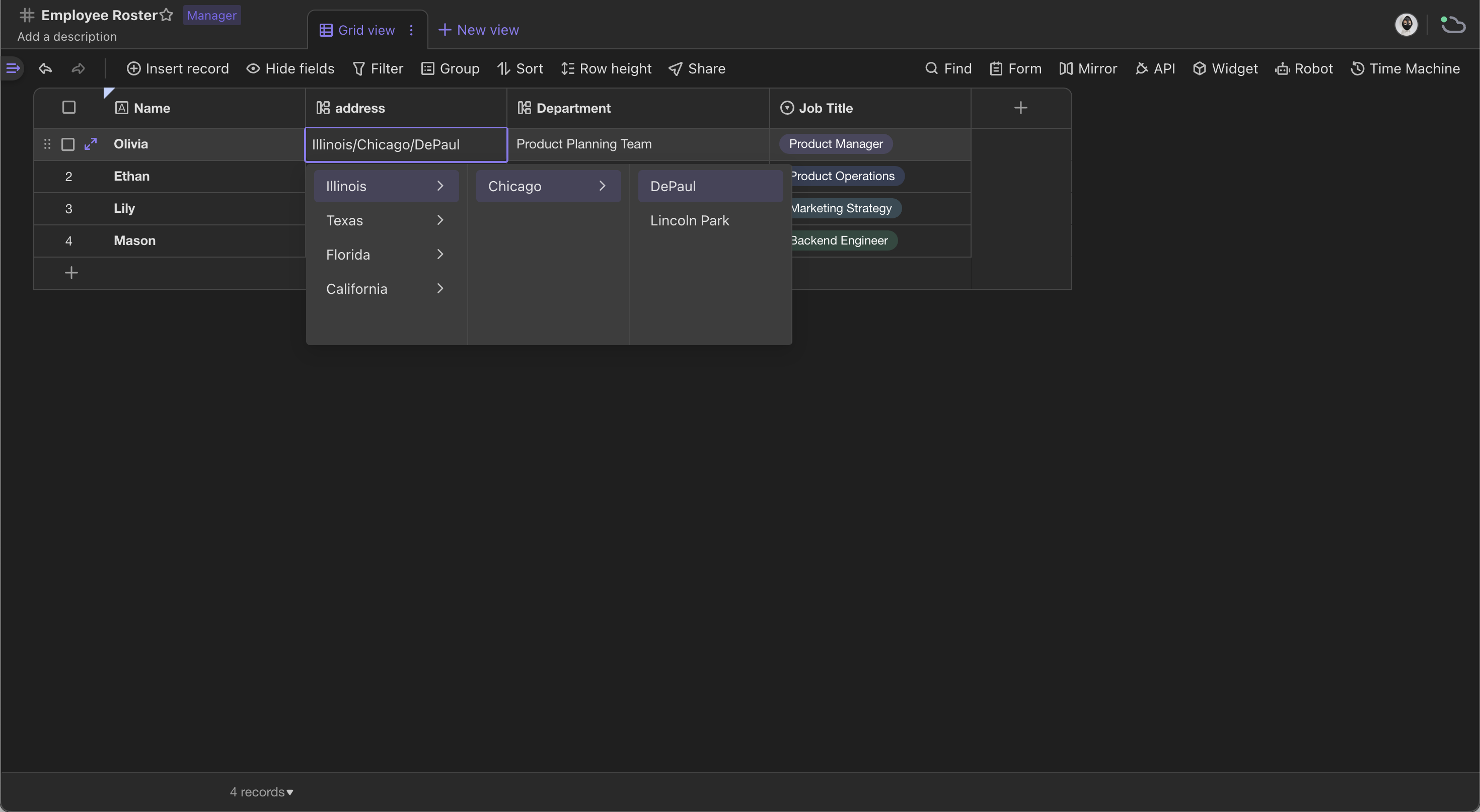
Task: Select DePaul option
Action: click(710, 186)
